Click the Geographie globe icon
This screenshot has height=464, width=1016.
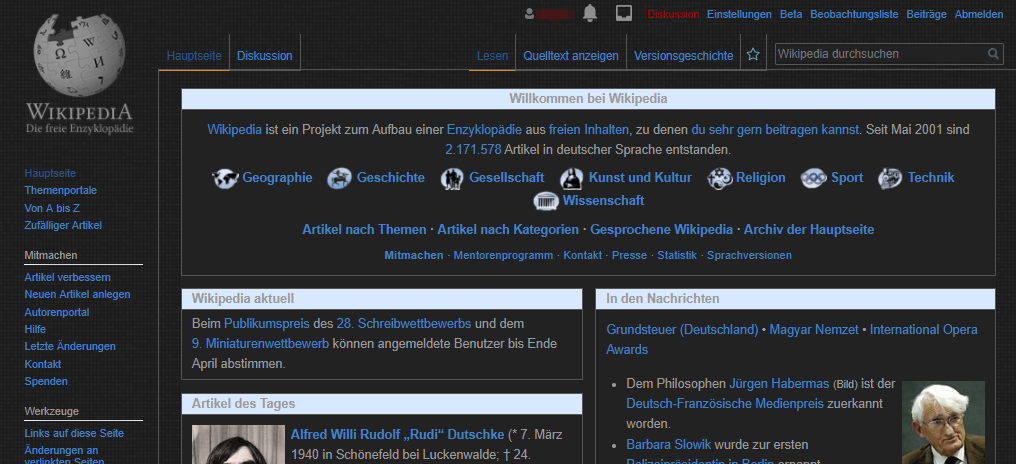225,178
